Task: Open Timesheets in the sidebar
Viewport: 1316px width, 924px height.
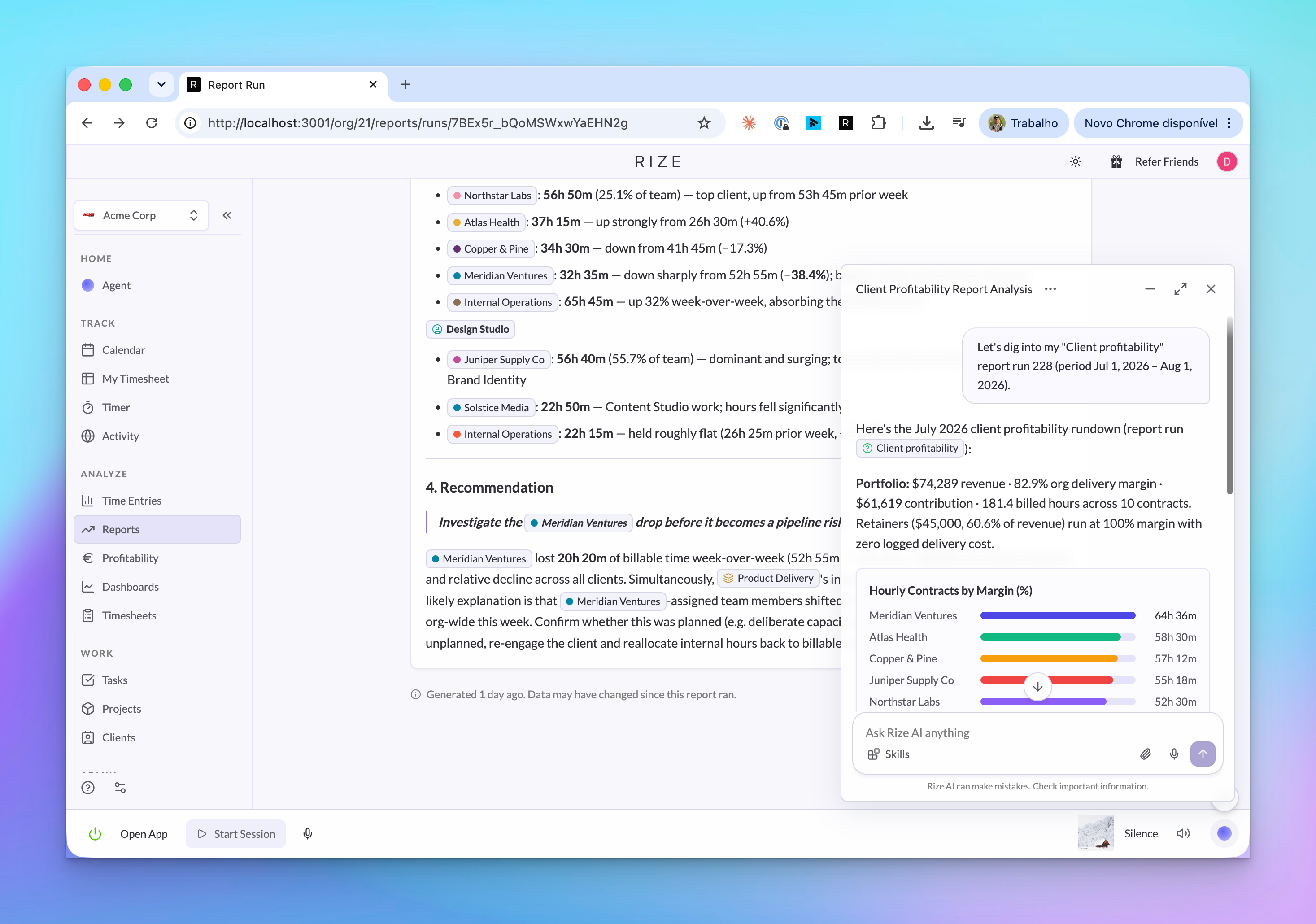Action: (x=157, y=615)
